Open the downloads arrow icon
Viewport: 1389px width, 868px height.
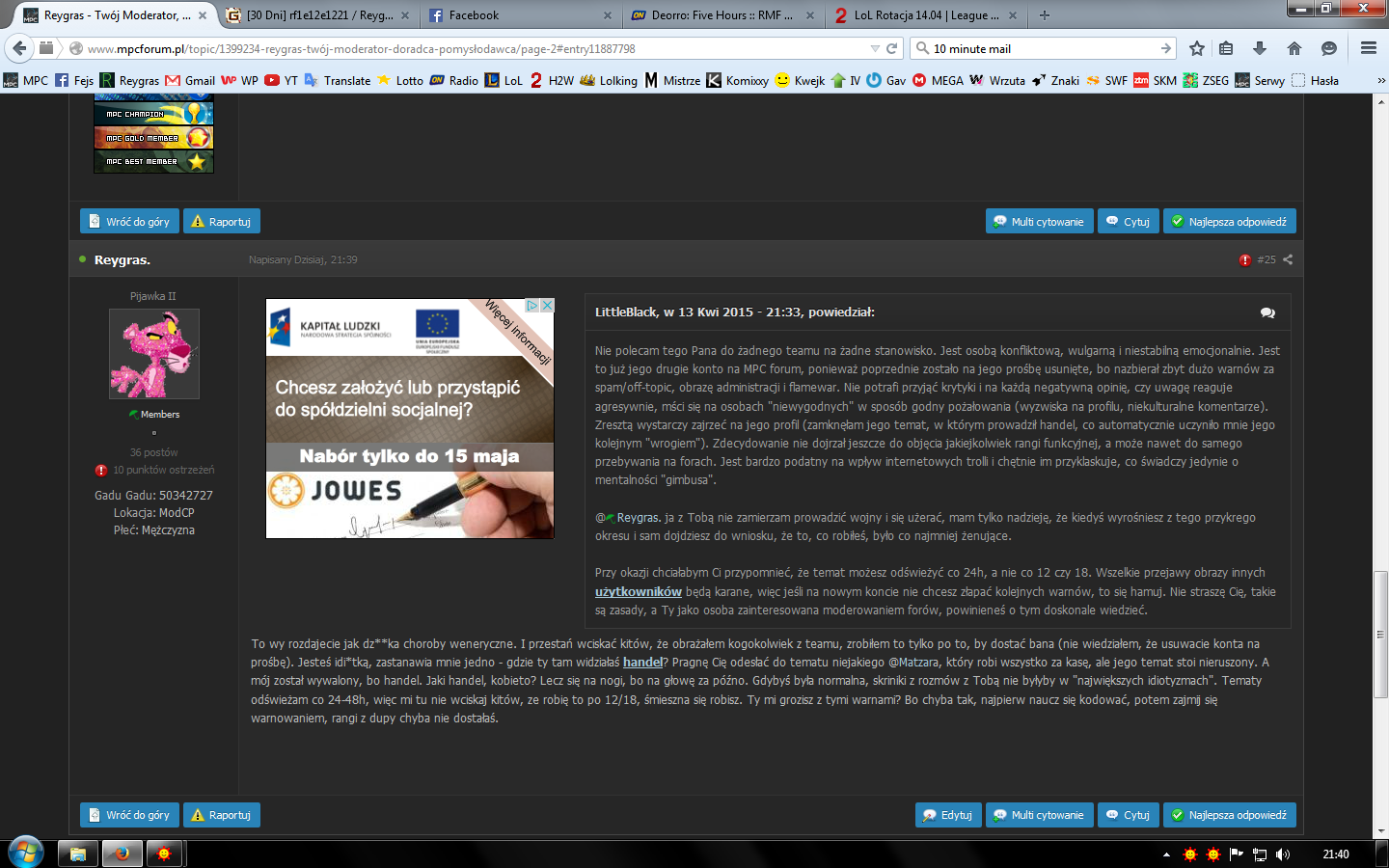(x=1260, y=48)
